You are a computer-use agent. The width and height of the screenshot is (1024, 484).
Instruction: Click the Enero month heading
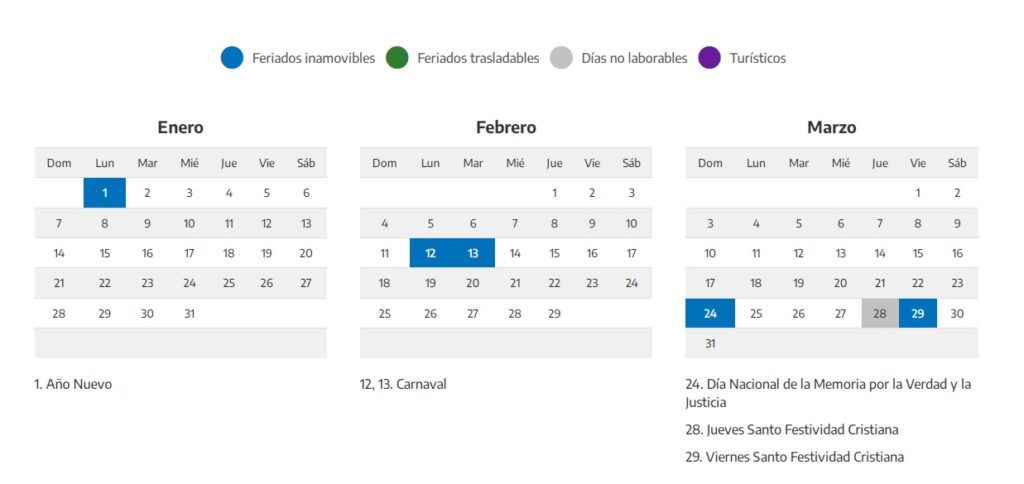coord(180,127)
